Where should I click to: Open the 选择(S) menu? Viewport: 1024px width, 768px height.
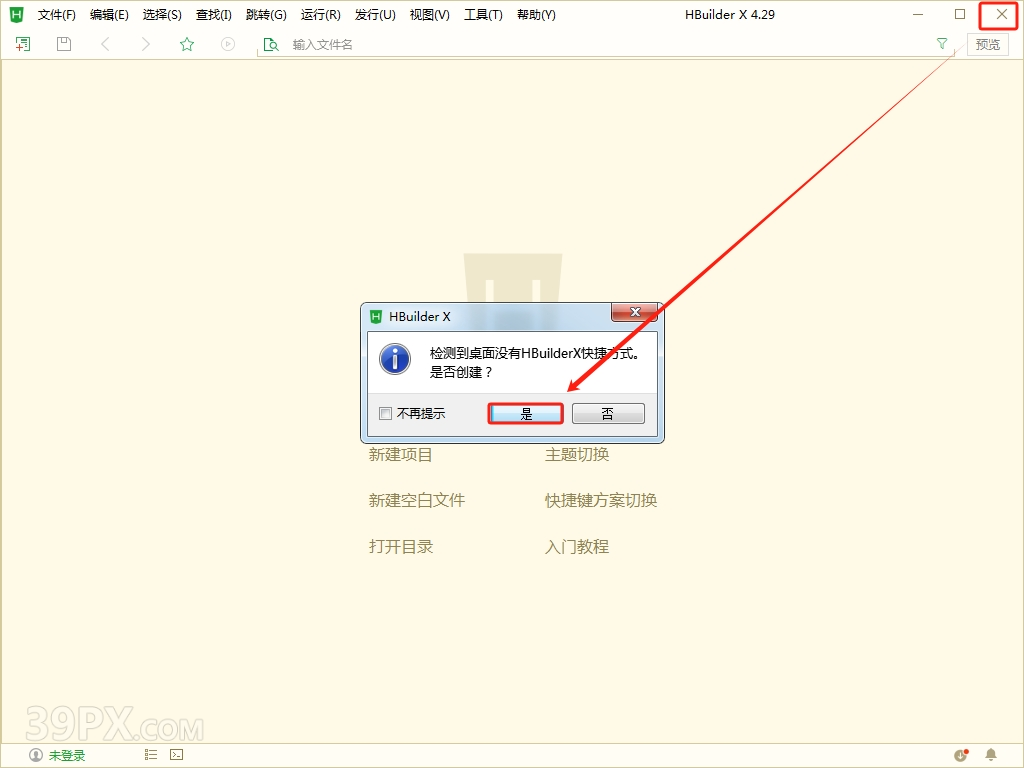pyautogui.click(x=162, y=14)
